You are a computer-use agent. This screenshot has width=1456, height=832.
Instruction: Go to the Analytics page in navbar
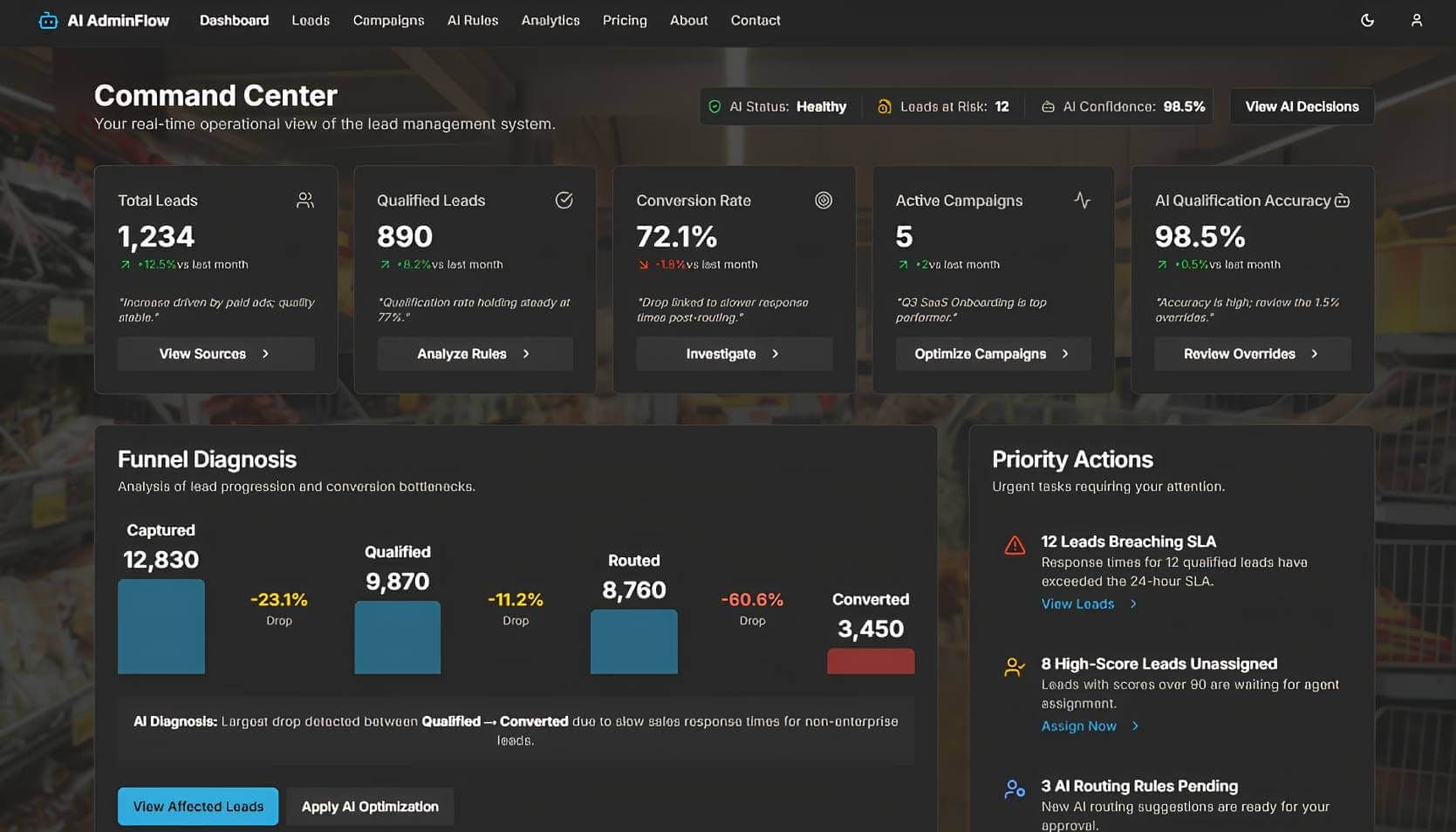(x=550, y=20)
